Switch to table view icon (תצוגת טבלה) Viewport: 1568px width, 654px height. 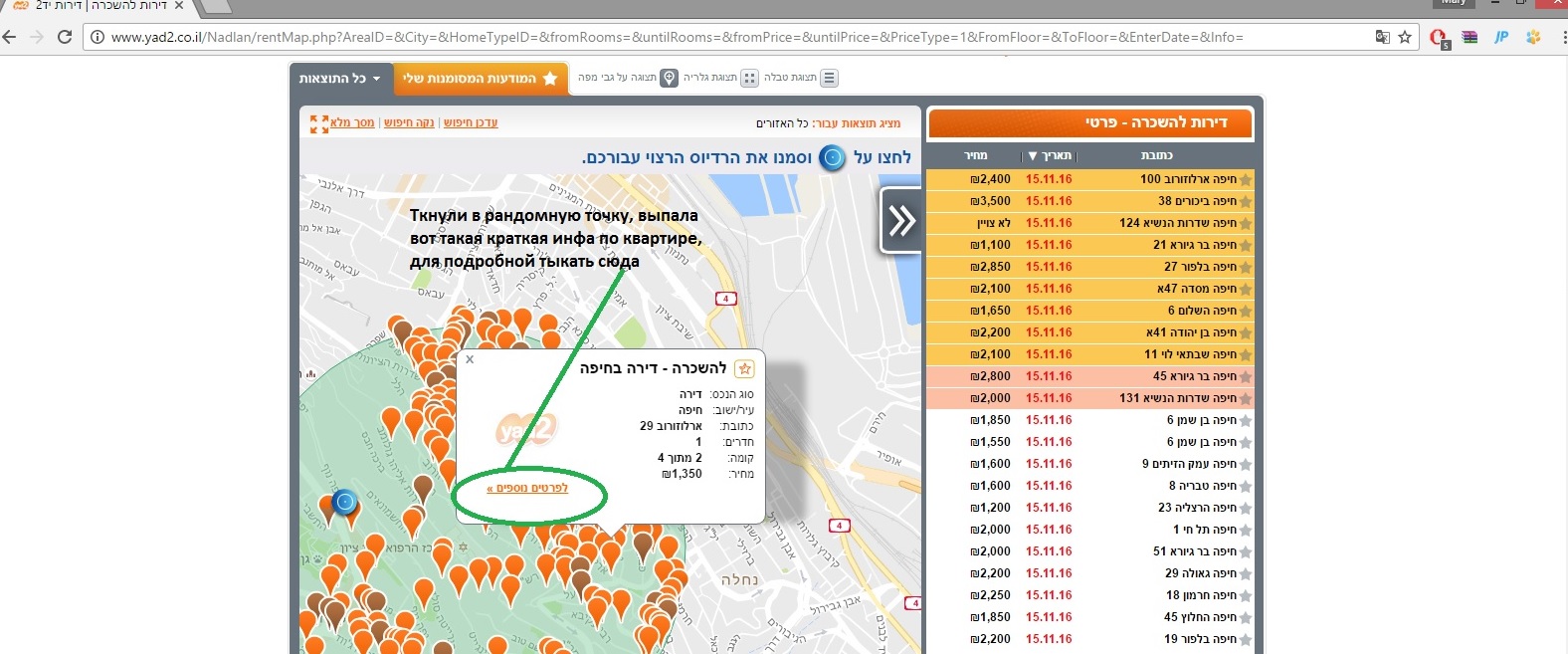point(829,78)
